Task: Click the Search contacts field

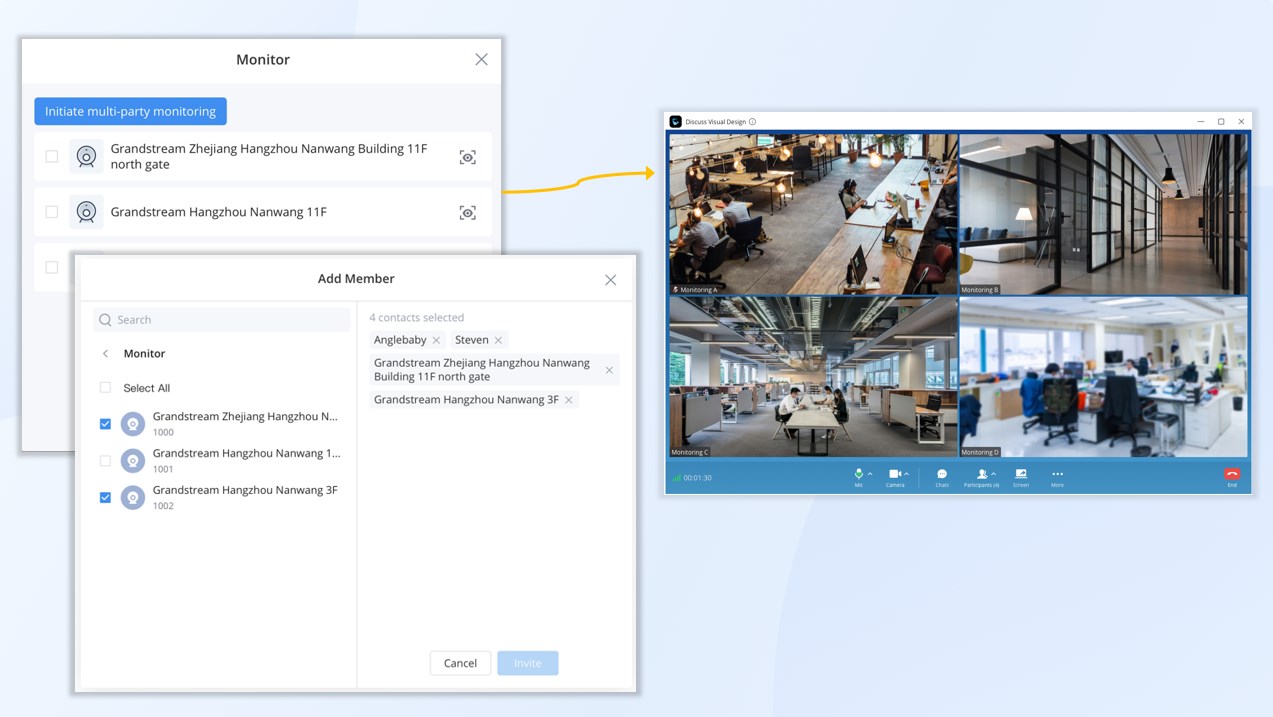Action: click(222, 320)
